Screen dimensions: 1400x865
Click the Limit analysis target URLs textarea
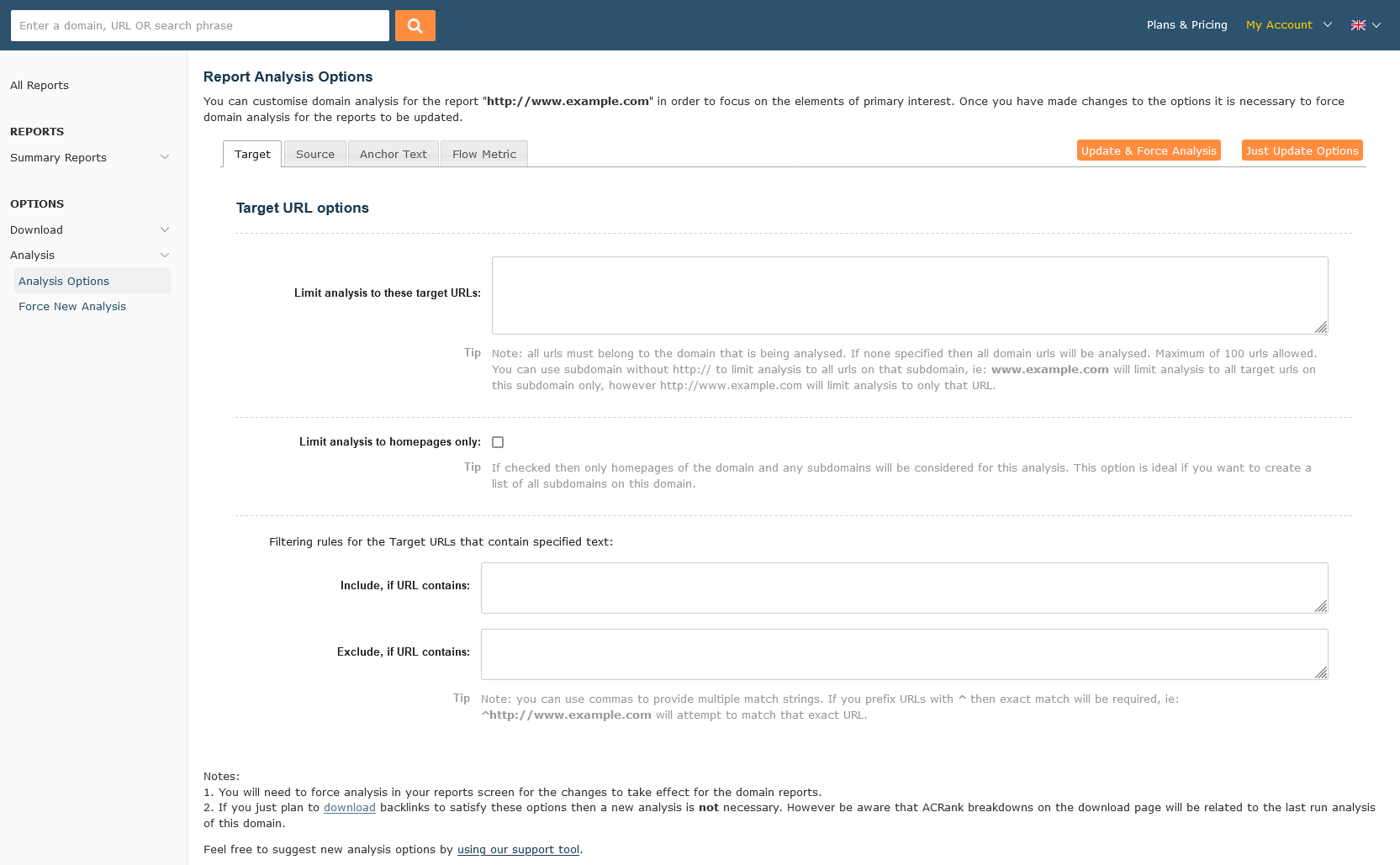(x=909, y=295)
